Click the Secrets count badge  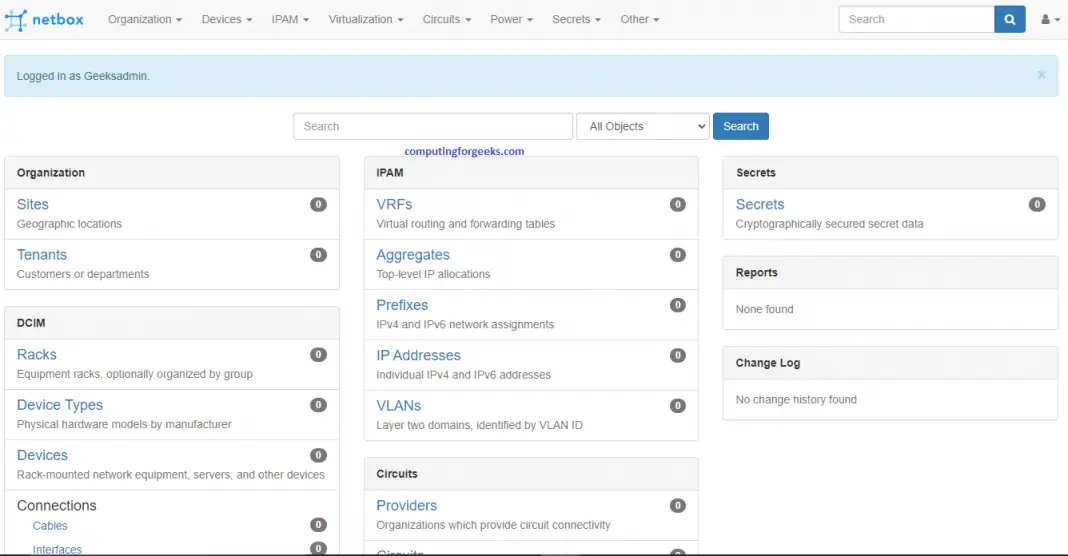1037,204
